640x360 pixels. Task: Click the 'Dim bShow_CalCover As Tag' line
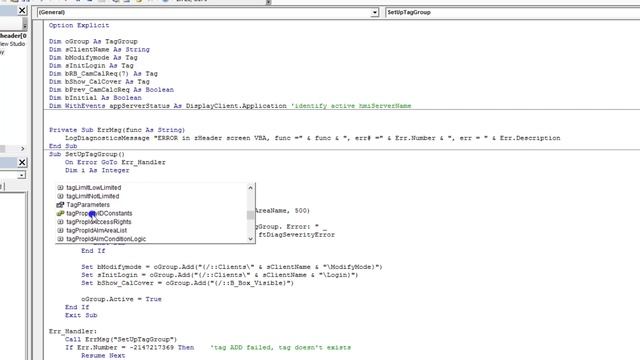click(x=99, y=82)
